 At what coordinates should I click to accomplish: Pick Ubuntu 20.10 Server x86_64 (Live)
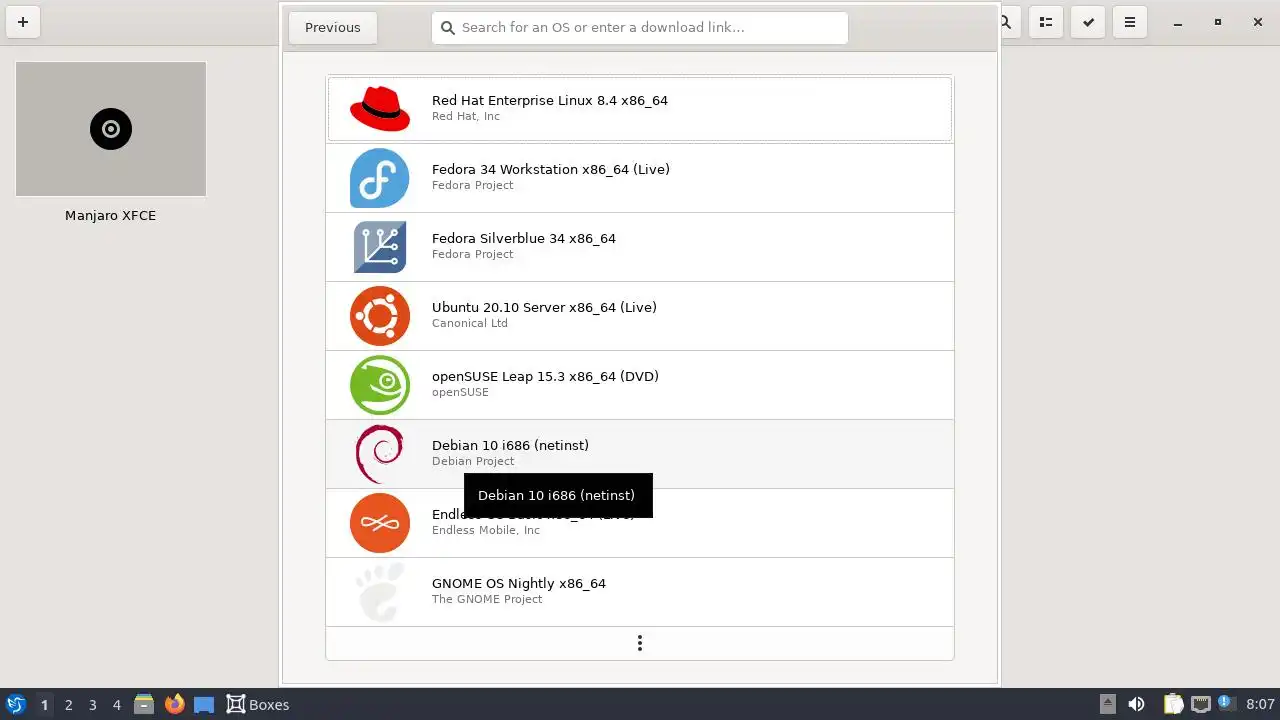coord(640,316)
